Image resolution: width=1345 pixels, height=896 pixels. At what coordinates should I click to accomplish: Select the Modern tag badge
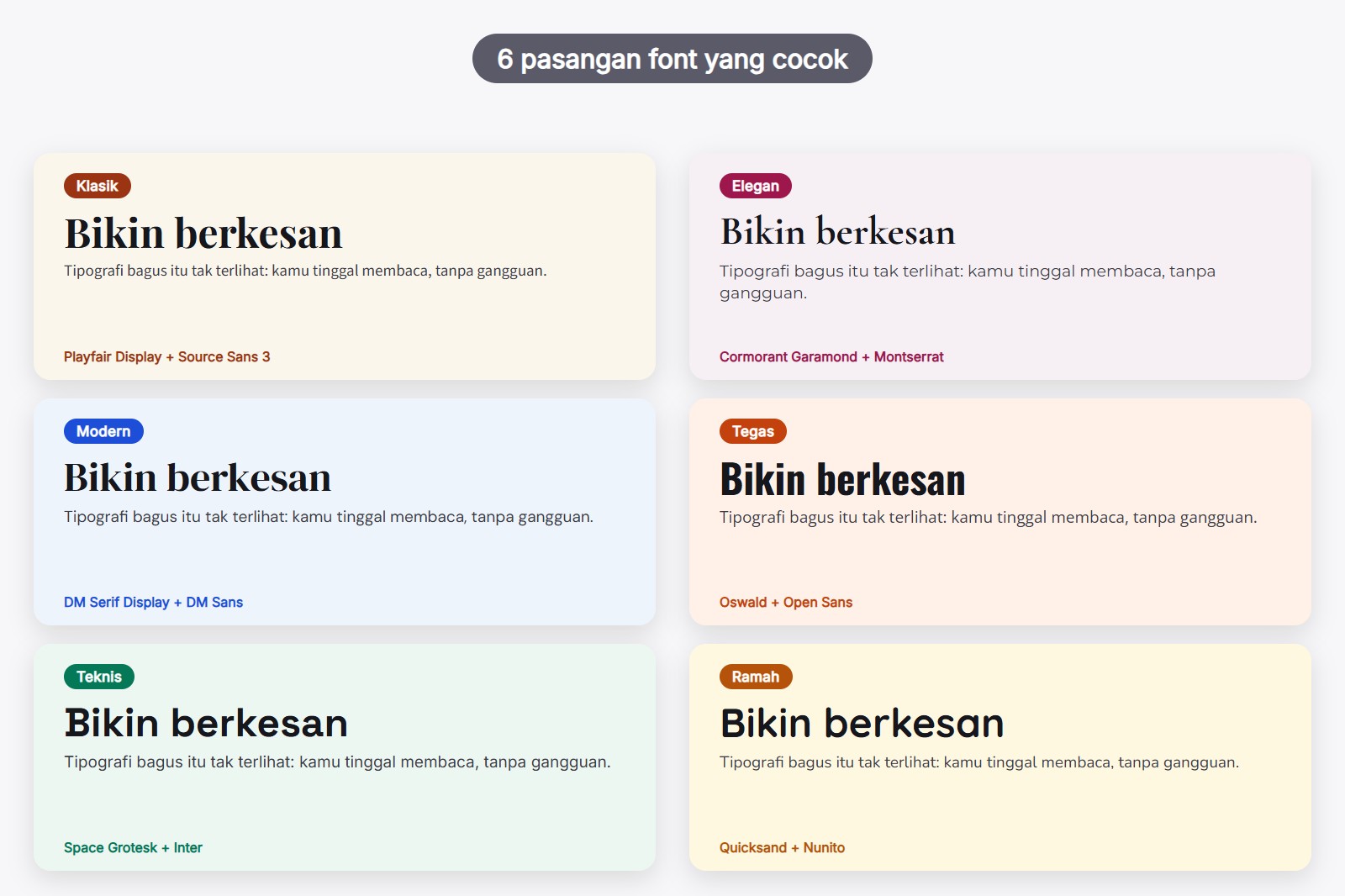(x=103, y=431)
